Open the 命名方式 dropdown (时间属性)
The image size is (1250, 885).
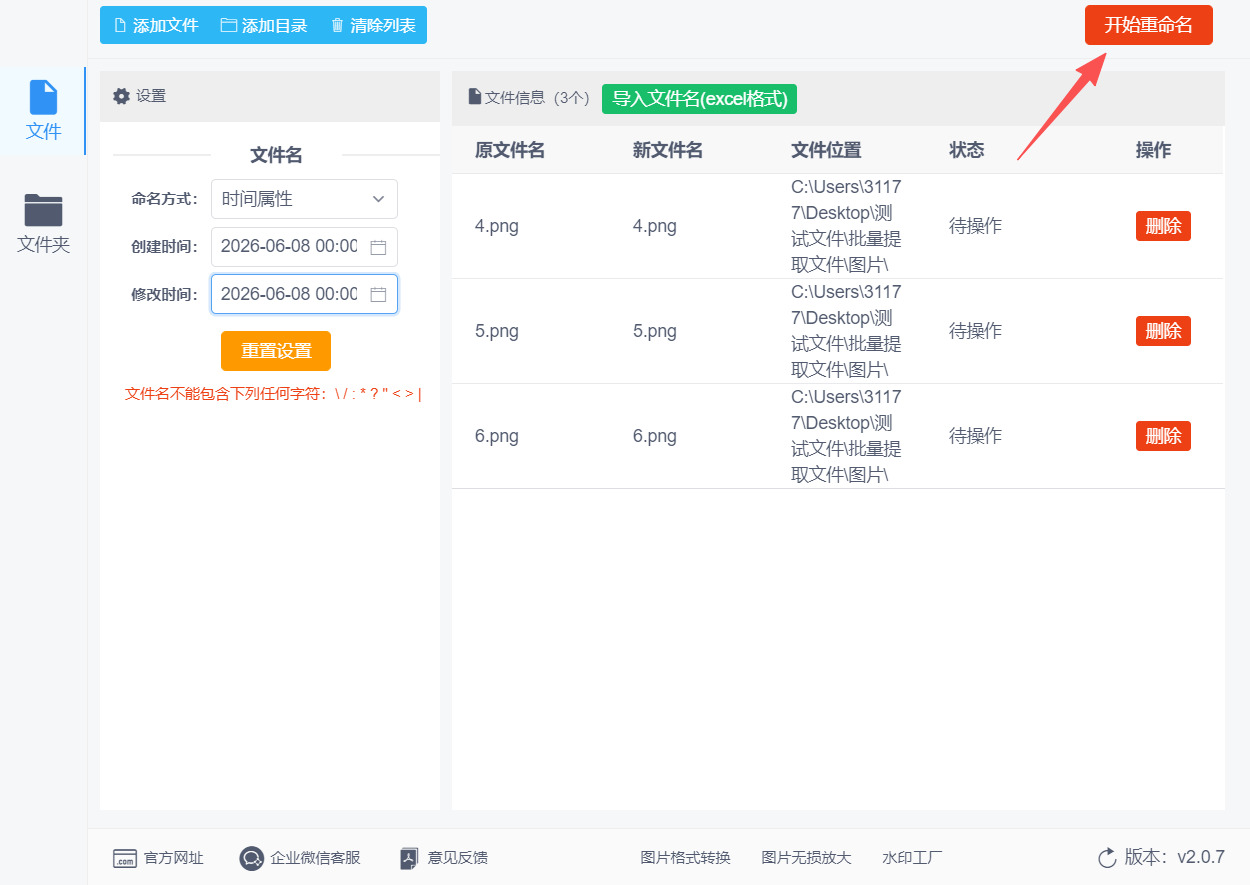click(304, 199)
